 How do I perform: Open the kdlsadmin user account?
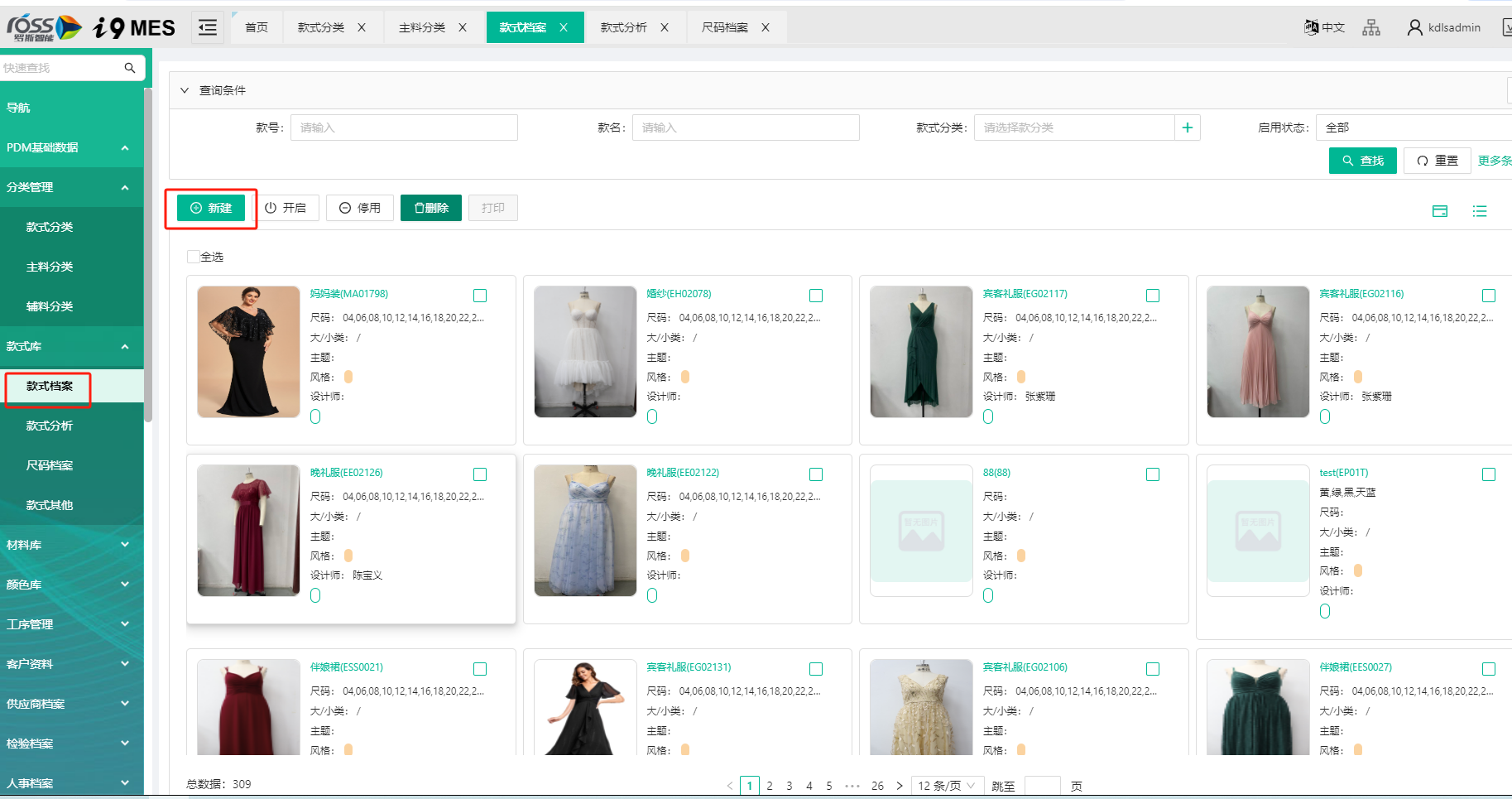1444,27
